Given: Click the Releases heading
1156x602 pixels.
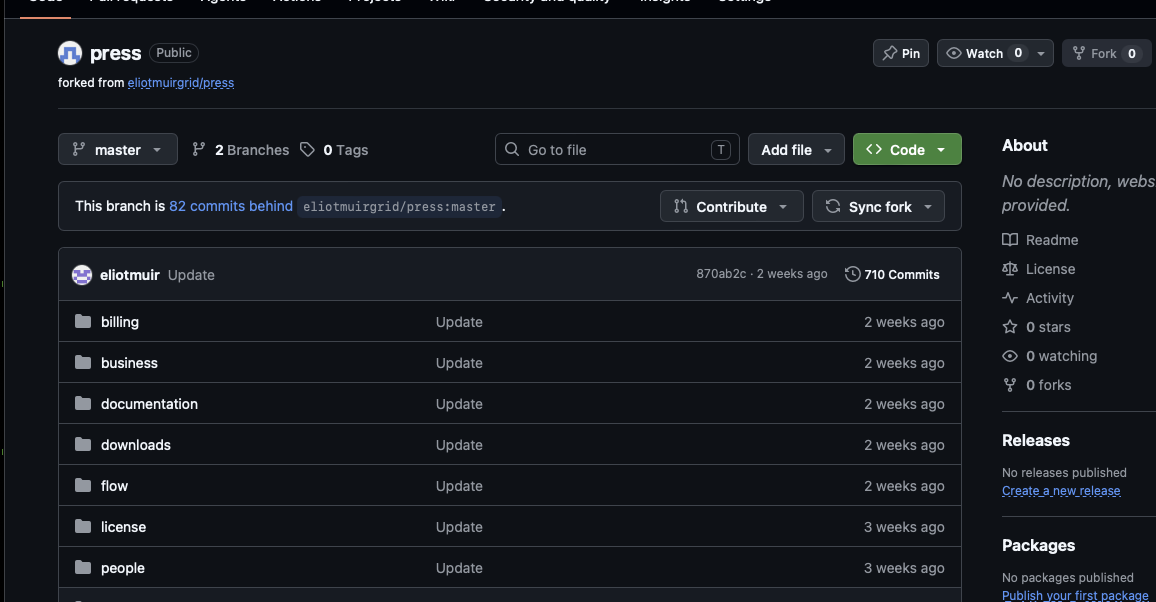Looking at the screenshot, I should point(1035,441).
